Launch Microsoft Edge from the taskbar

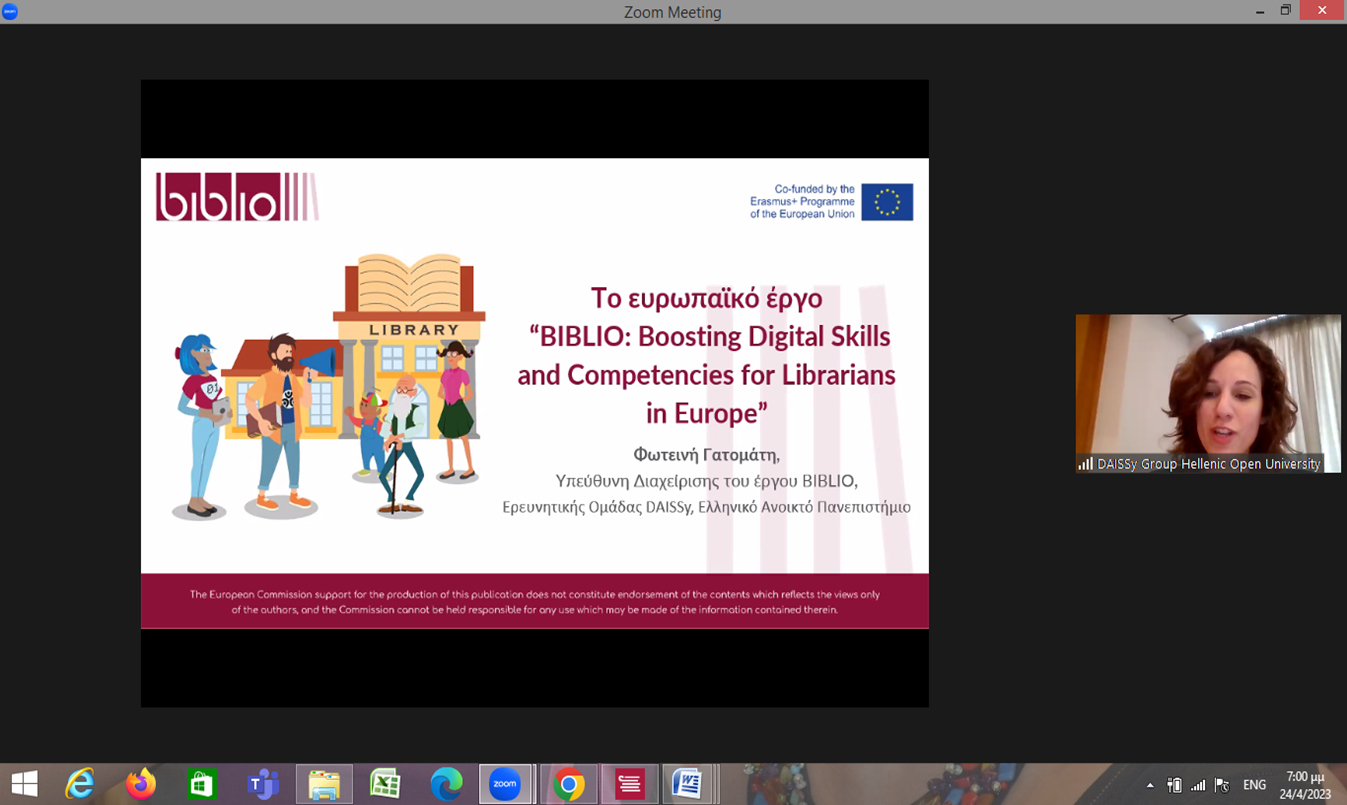(x=446, y=784)
